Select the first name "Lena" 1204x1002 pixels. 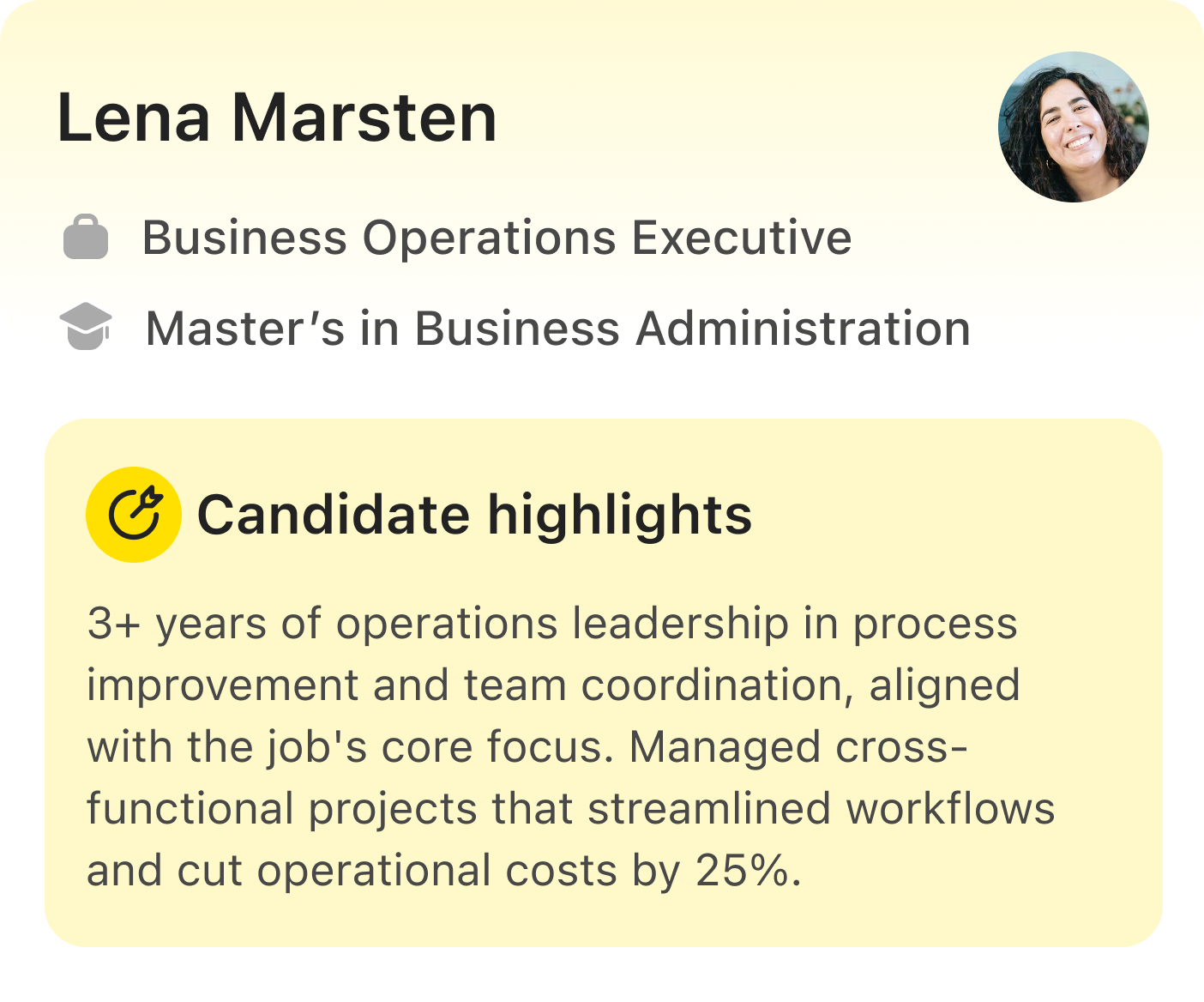[x=134, y=118]
